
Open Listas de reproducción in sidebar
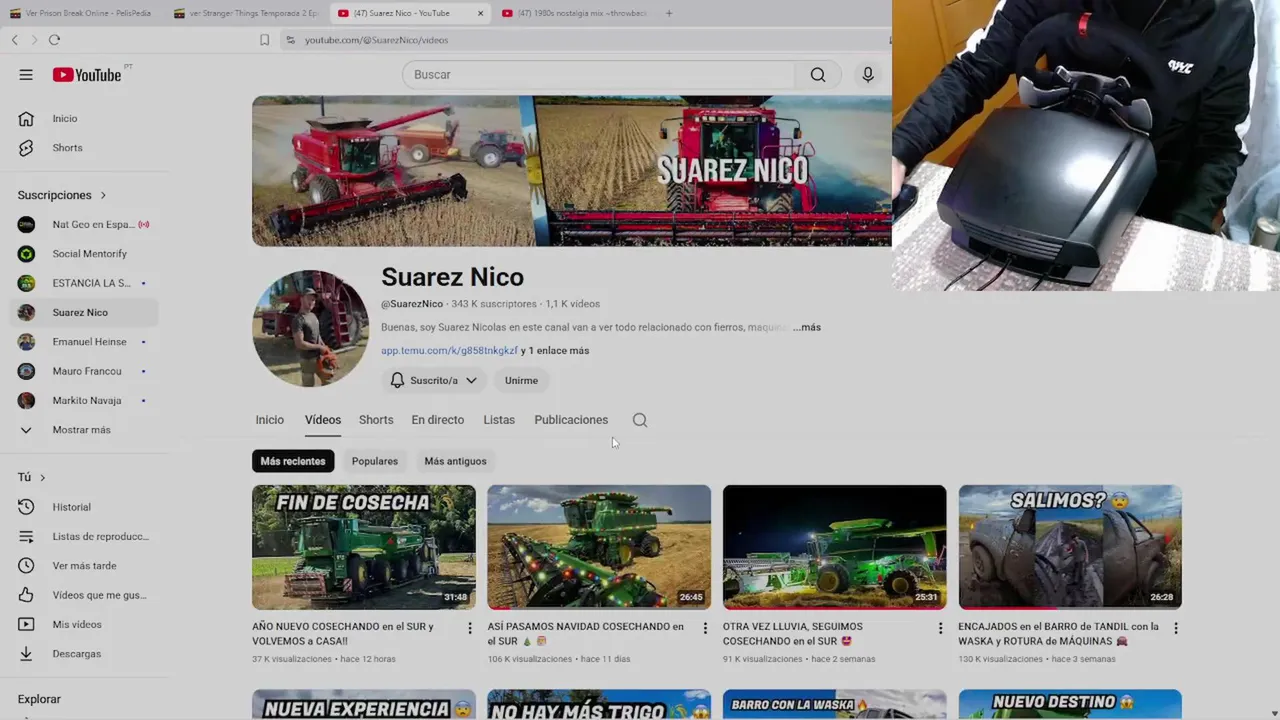click(84, 537)
